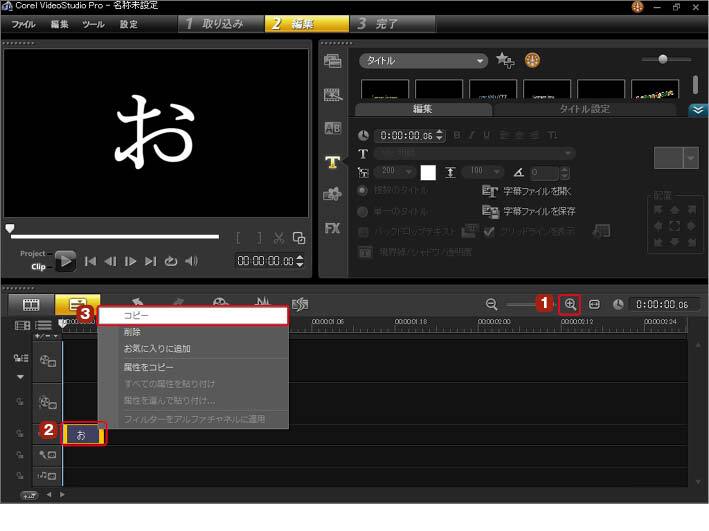
Task: Toggle title track lock icon
Action: point(20,434)
